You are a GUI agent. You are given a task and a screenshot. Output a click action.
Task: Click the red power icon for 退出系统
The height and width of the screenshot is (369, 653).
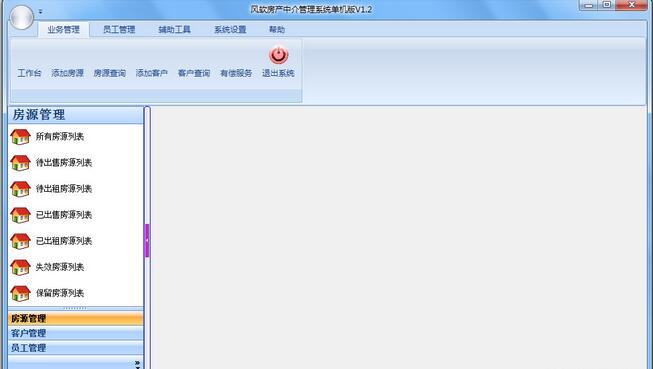pyautogui.click(x=279, y=55)
